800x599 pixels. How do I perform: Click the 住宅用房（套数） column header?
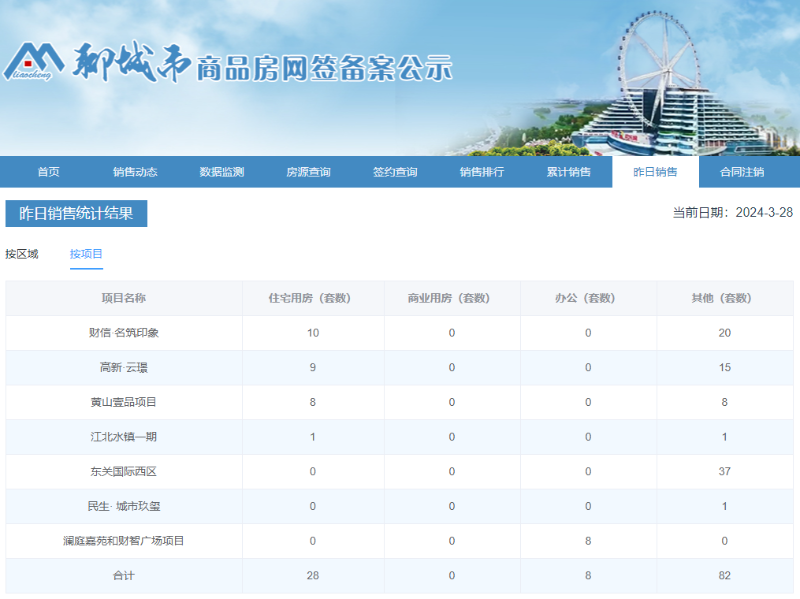coord(313,298)
